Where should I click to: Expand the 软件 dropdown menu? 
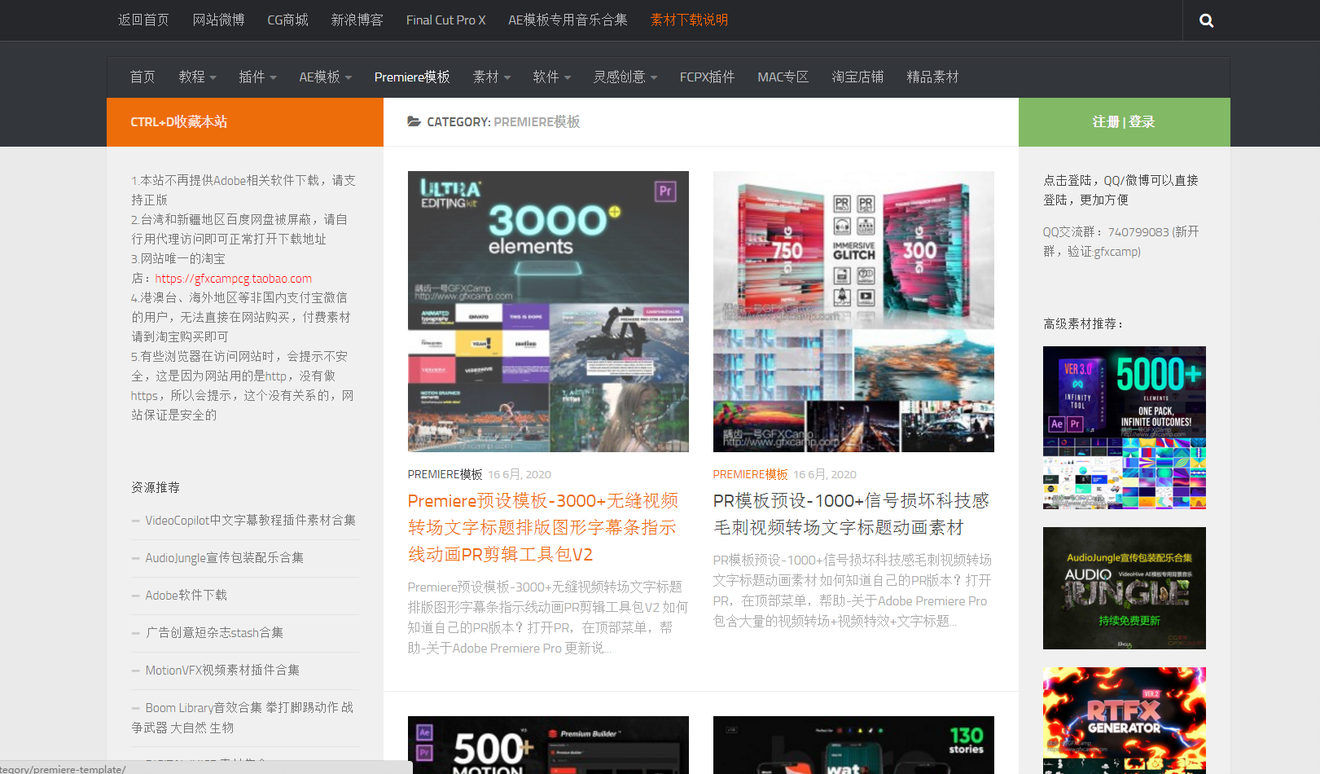click(552, 77)
